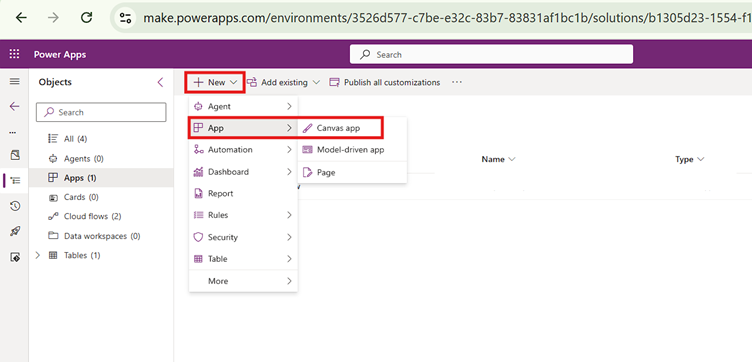This screenshot has width=752, height=362.
Task: Open the overview page icon in rail
Action: click(x=15, y=155)
